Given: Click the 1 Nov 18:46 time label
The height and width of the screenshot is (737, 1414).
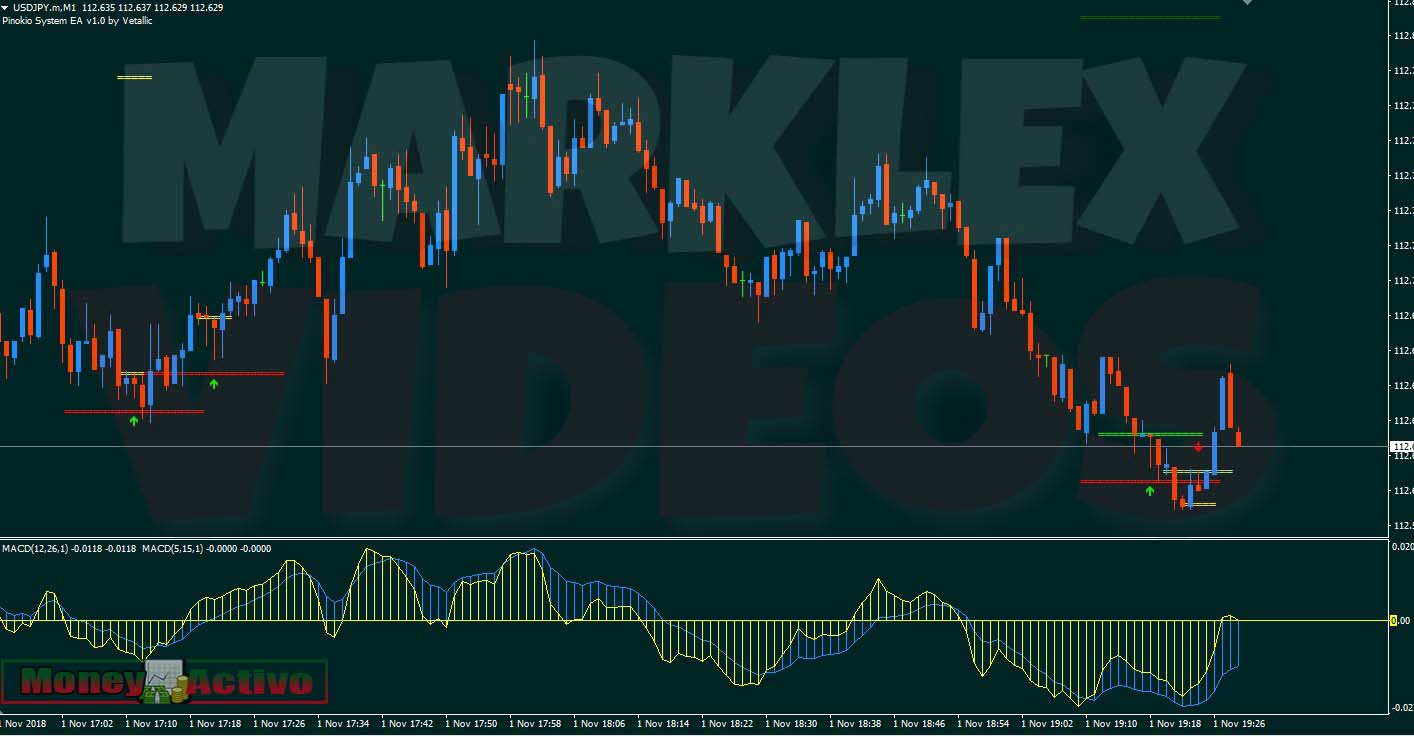Looking at the screenshot, I should coord(919,723).
